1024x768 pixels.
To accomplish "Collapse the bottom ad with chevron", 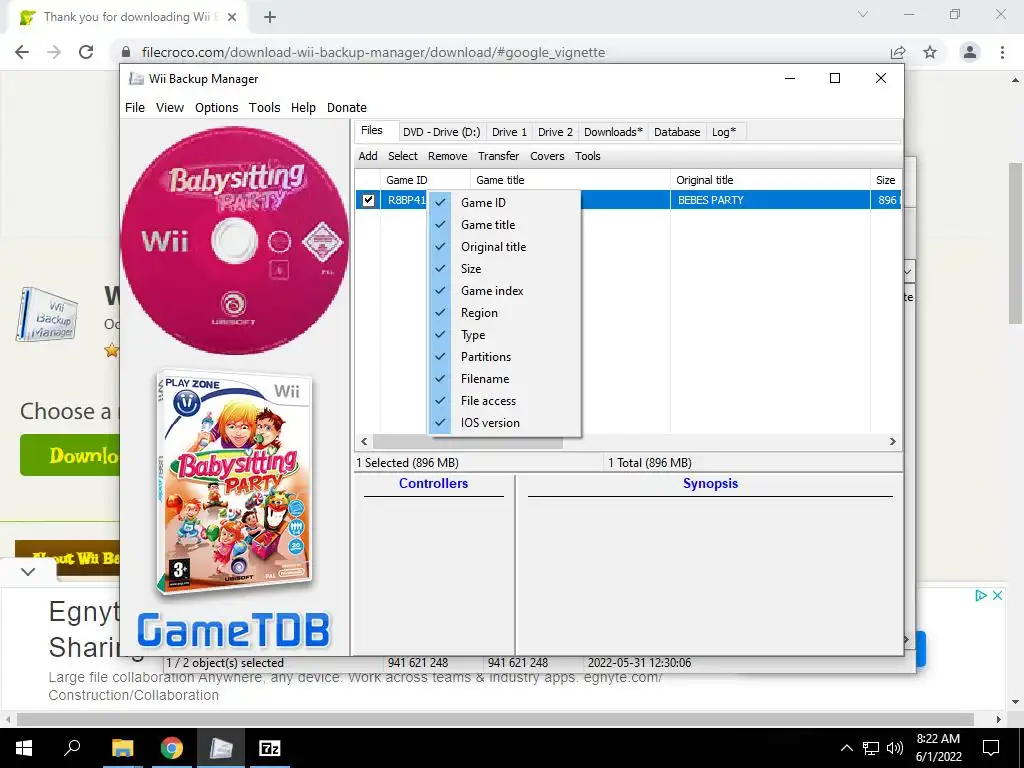I will pos(27,571).
